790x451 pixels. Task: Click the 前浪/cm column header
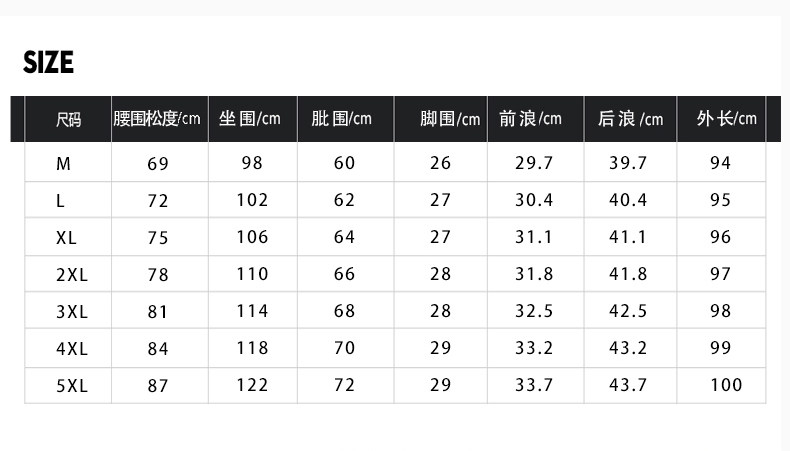tap(530, 119)
